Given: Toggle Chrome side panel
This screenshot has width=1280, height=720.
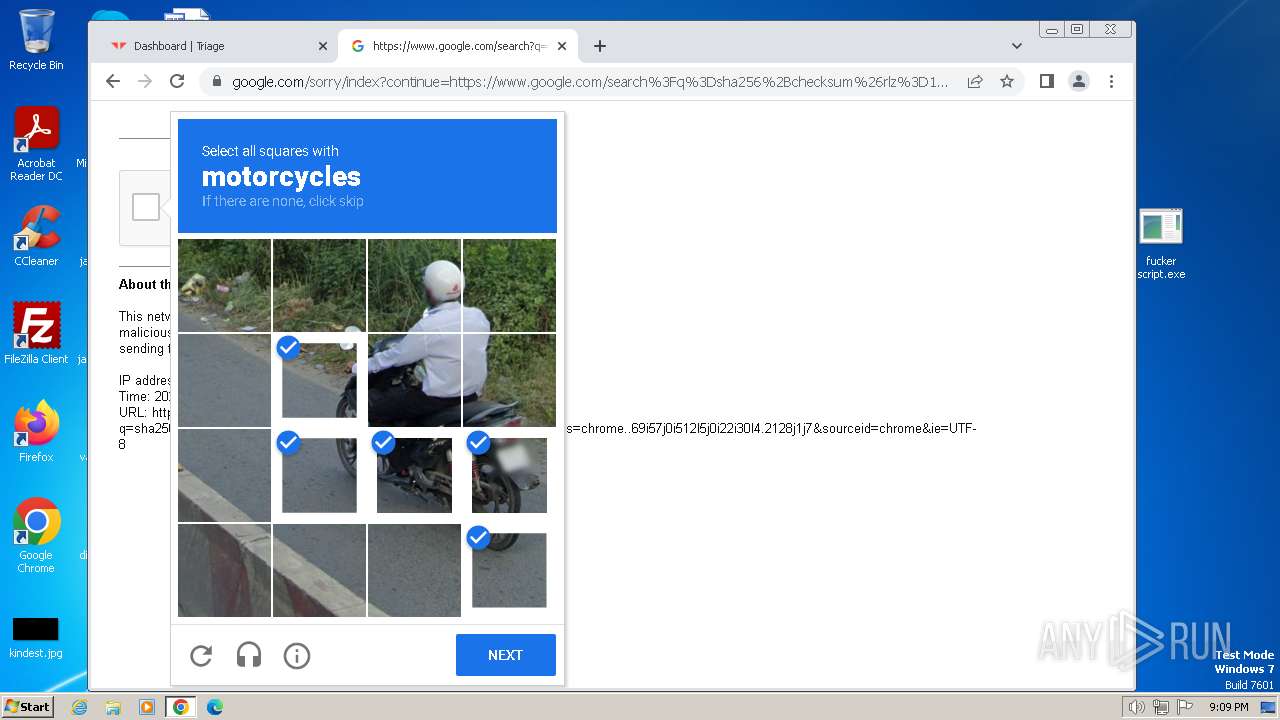Looking at the screenshot, I should pos(1047,81).
